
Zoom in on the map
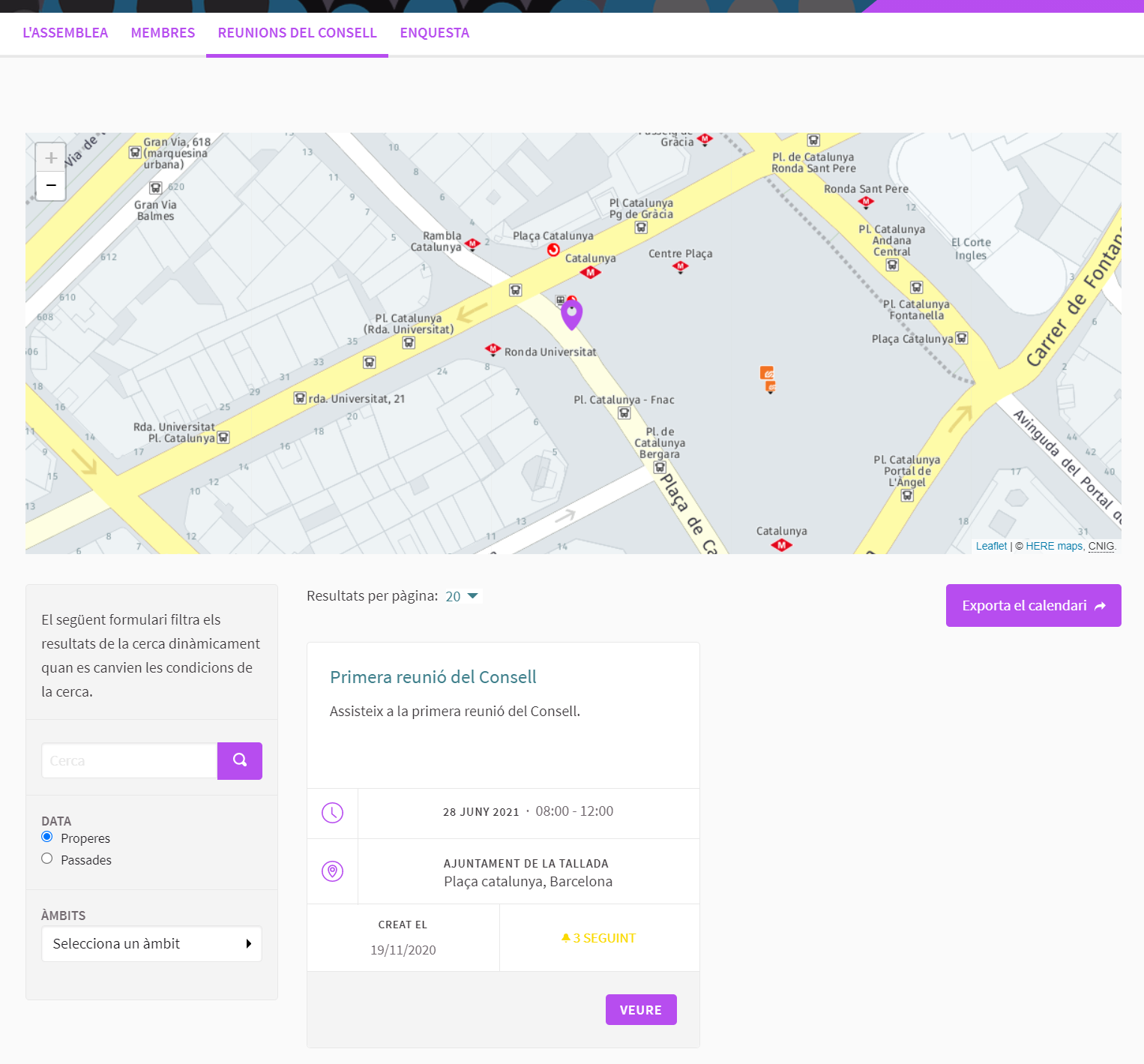point(51,157)
